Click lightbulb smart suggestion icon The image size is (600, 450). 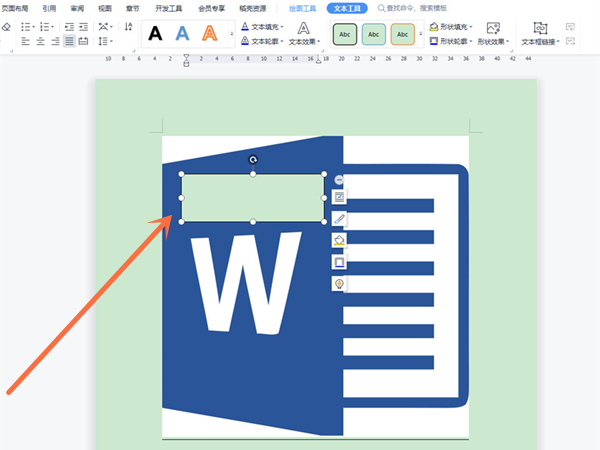pos(339,284)
